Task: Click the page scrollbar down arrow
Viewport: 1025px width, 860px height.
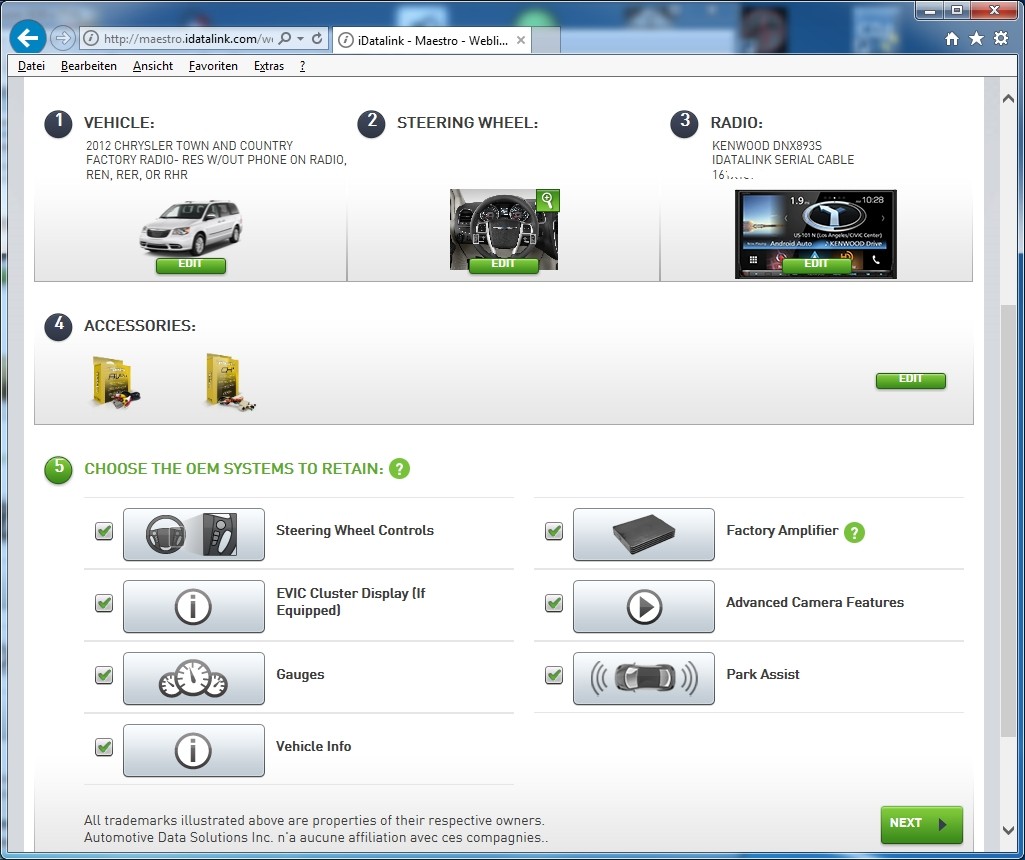Action: [1008, 831]
